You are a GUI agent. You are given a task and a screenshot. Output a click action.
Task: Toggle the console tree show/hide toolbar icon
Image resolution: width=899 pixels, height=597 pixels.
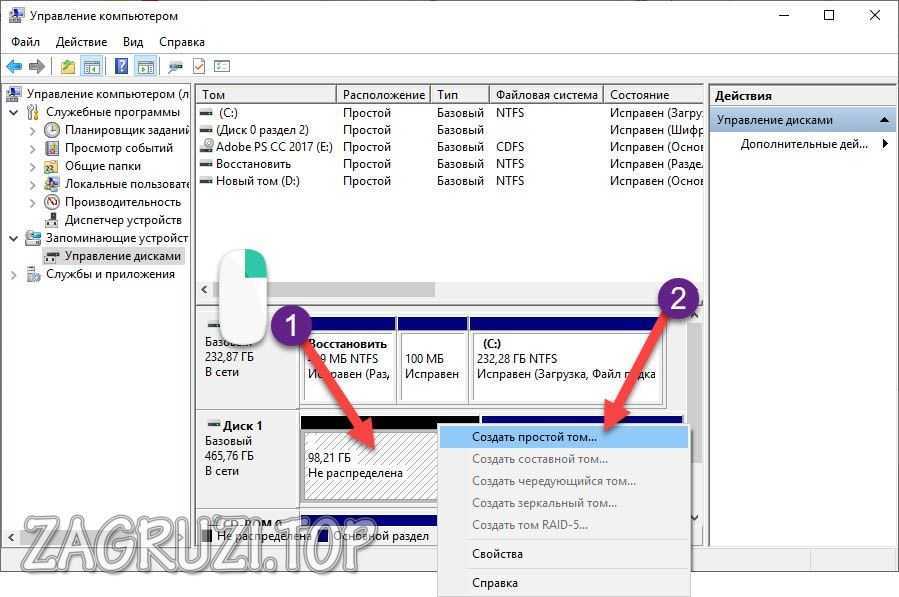coord(92,67)
